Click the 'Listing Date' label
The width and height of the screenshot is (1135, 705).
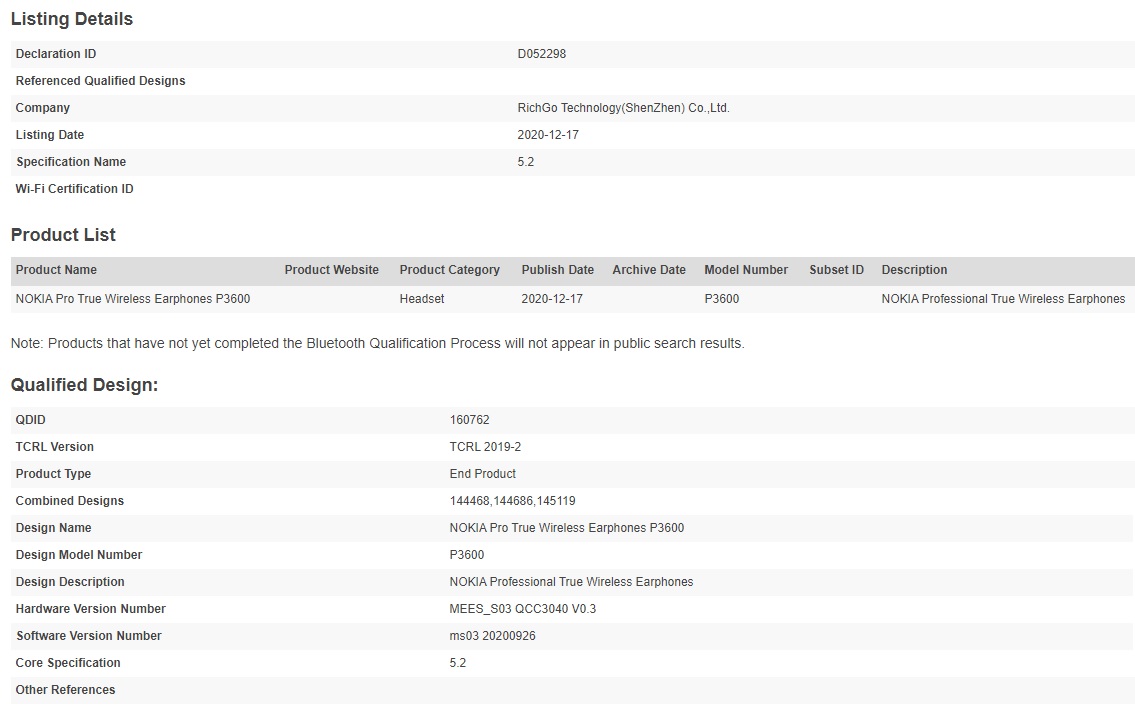50,135
